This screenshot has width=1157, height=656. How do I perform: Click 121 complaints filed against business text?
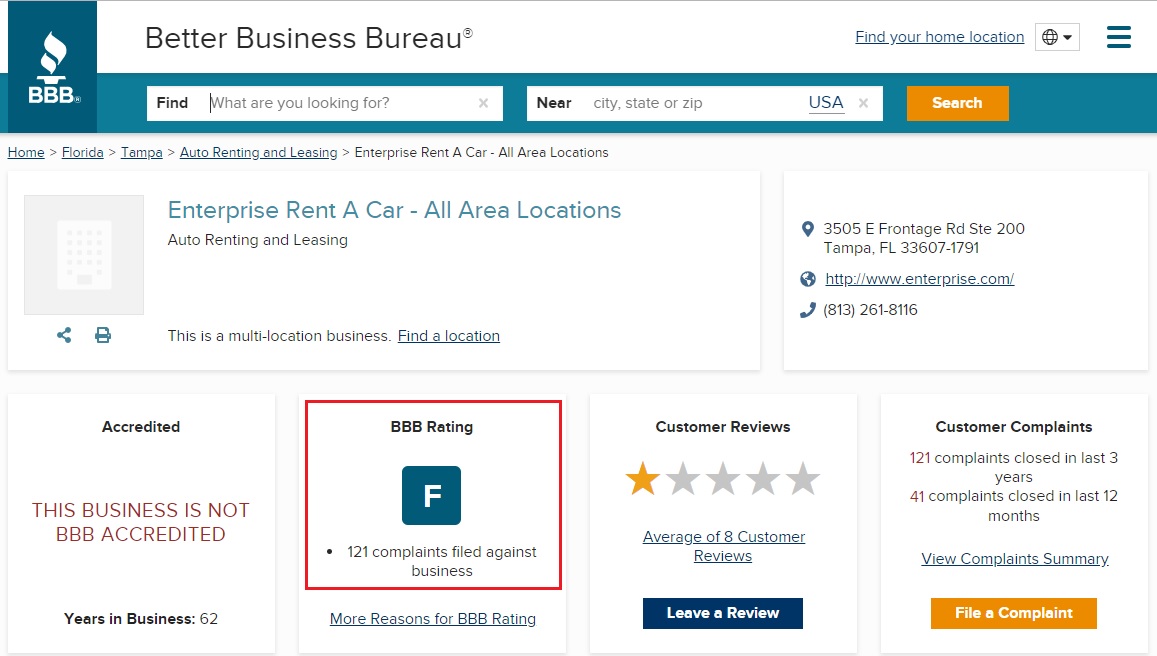click(441, 562)
